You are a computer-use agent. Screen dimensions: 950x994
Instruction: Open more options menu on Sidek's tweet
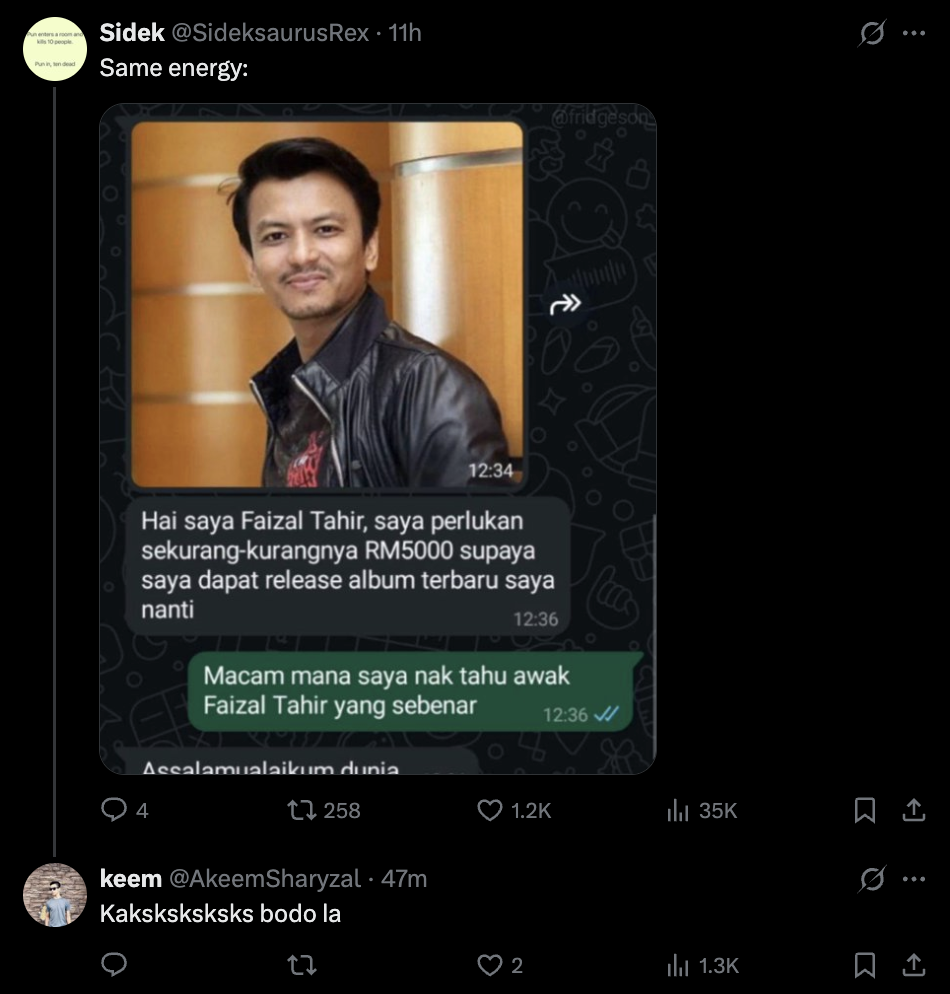coord(914,33)
